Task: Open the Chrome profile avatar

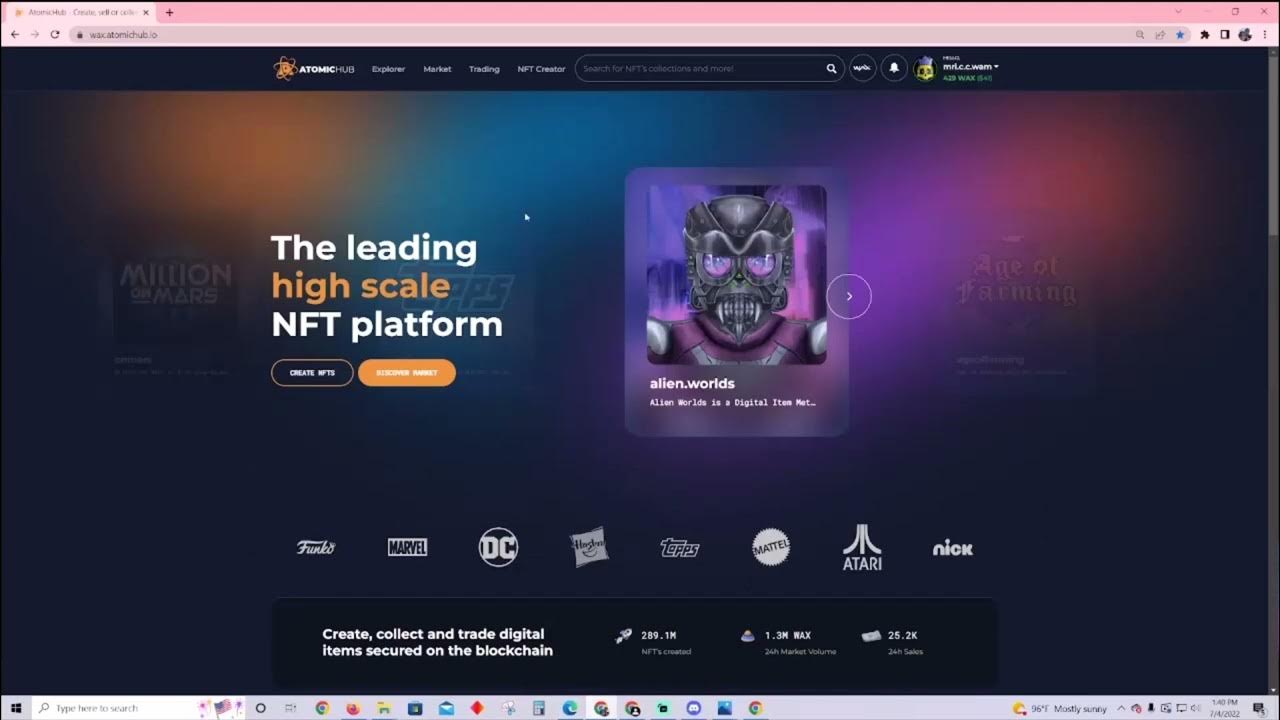Action: pos(1245,34)
